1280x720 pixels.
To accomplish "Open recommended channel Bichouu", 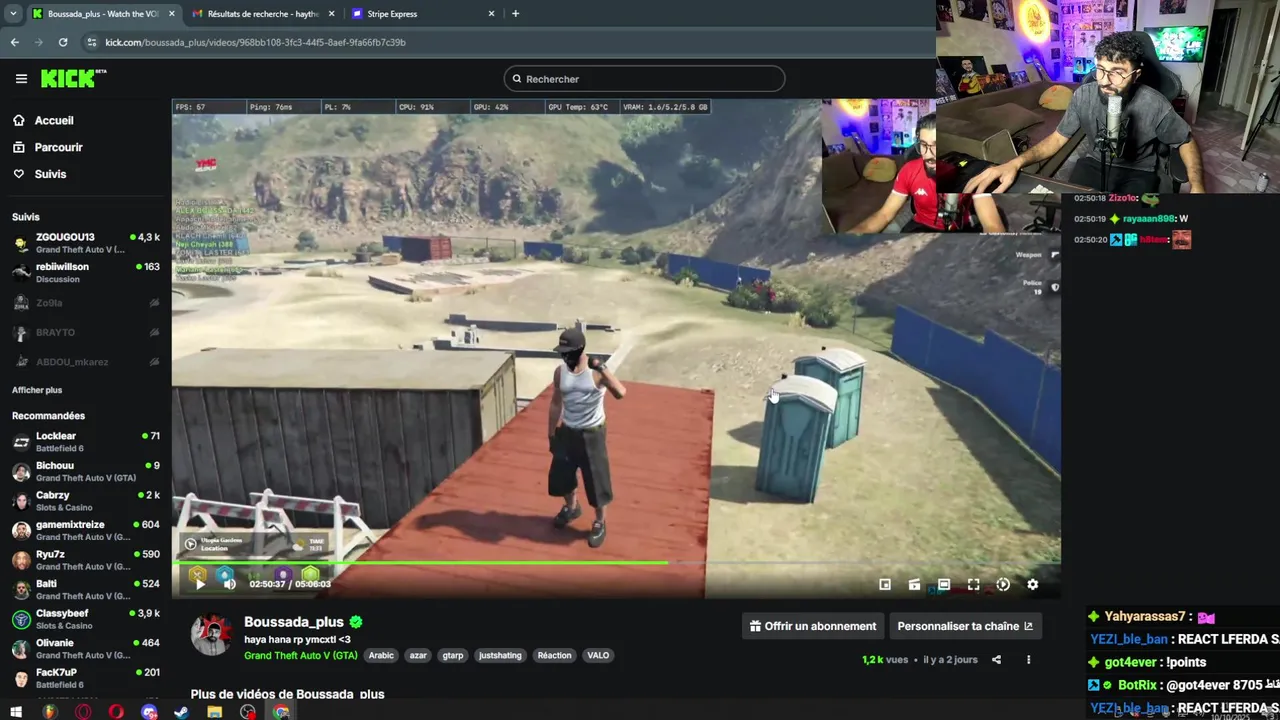I will [86, 471].
